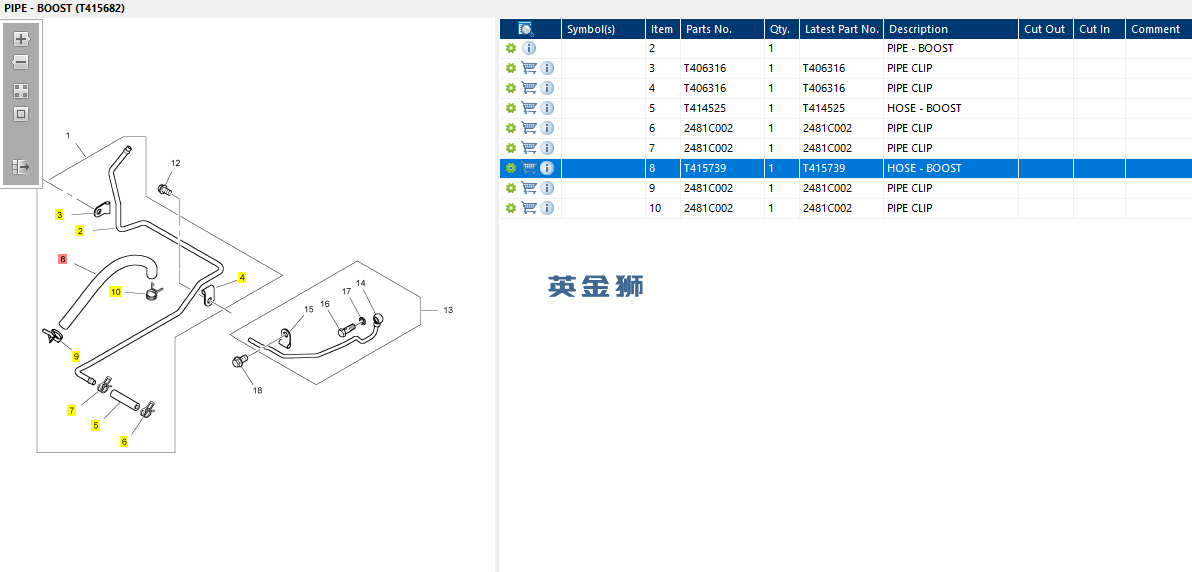
Task: Select yellow callout 2 in the diagram
Action: pyautogui.click(x=80, y=230)
